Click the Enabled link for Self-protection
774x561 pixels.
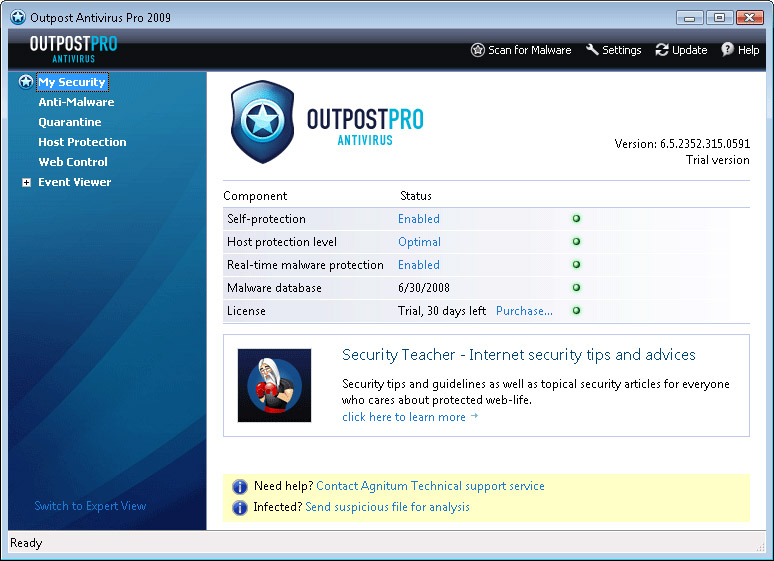419,219
